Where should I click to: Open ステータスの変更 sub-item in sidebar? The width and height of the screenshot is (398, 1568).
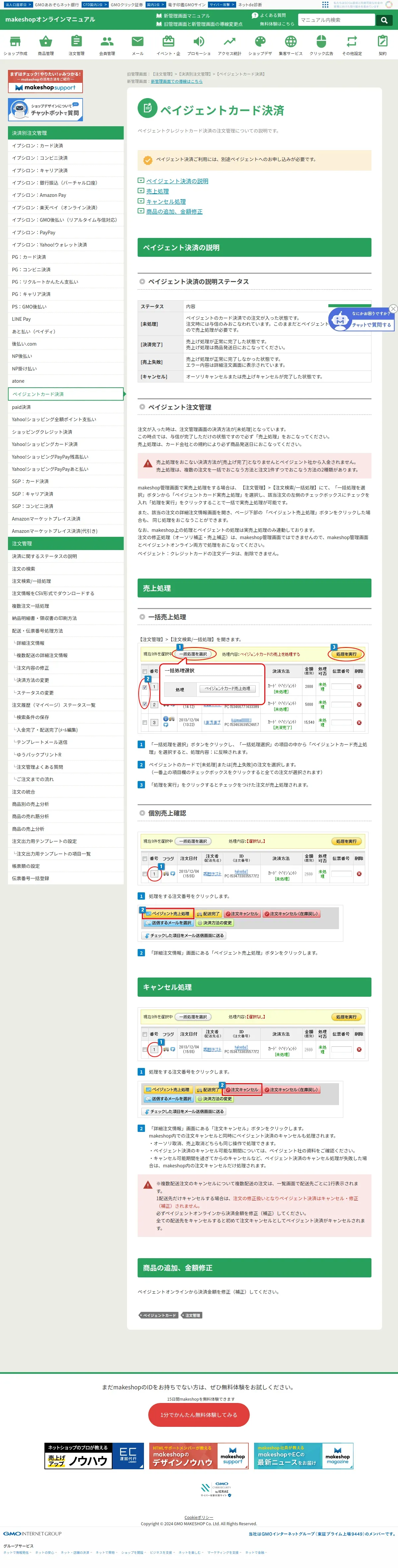tap(66, 693)
